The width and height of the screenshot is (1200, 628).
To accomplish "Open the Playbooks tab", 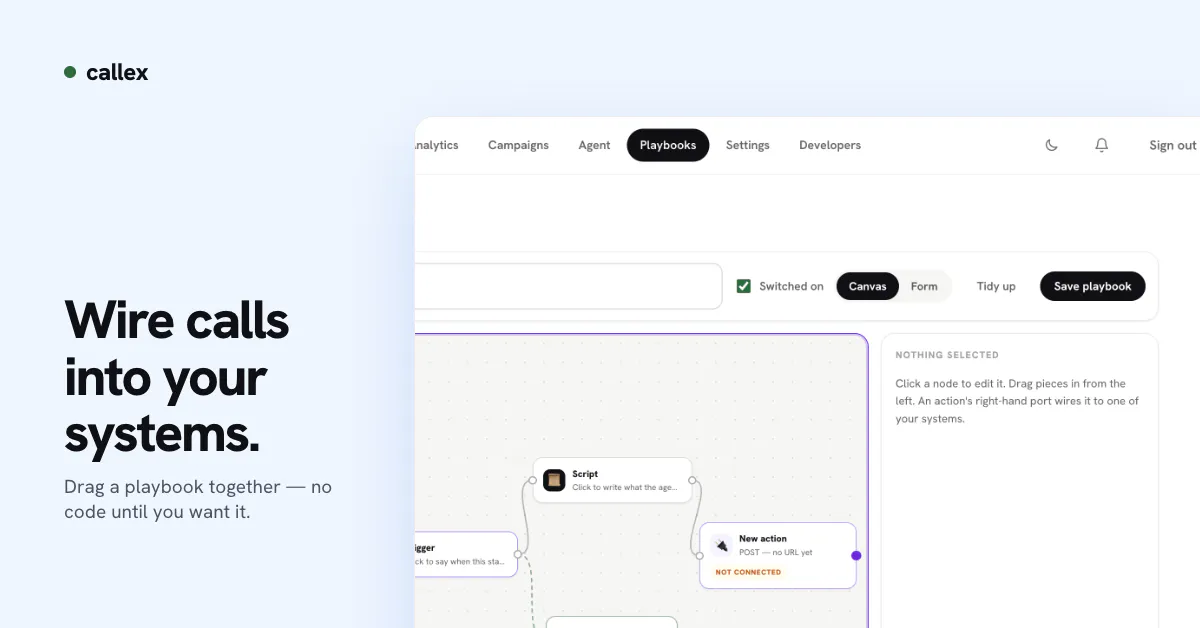I will pos(668,145).
